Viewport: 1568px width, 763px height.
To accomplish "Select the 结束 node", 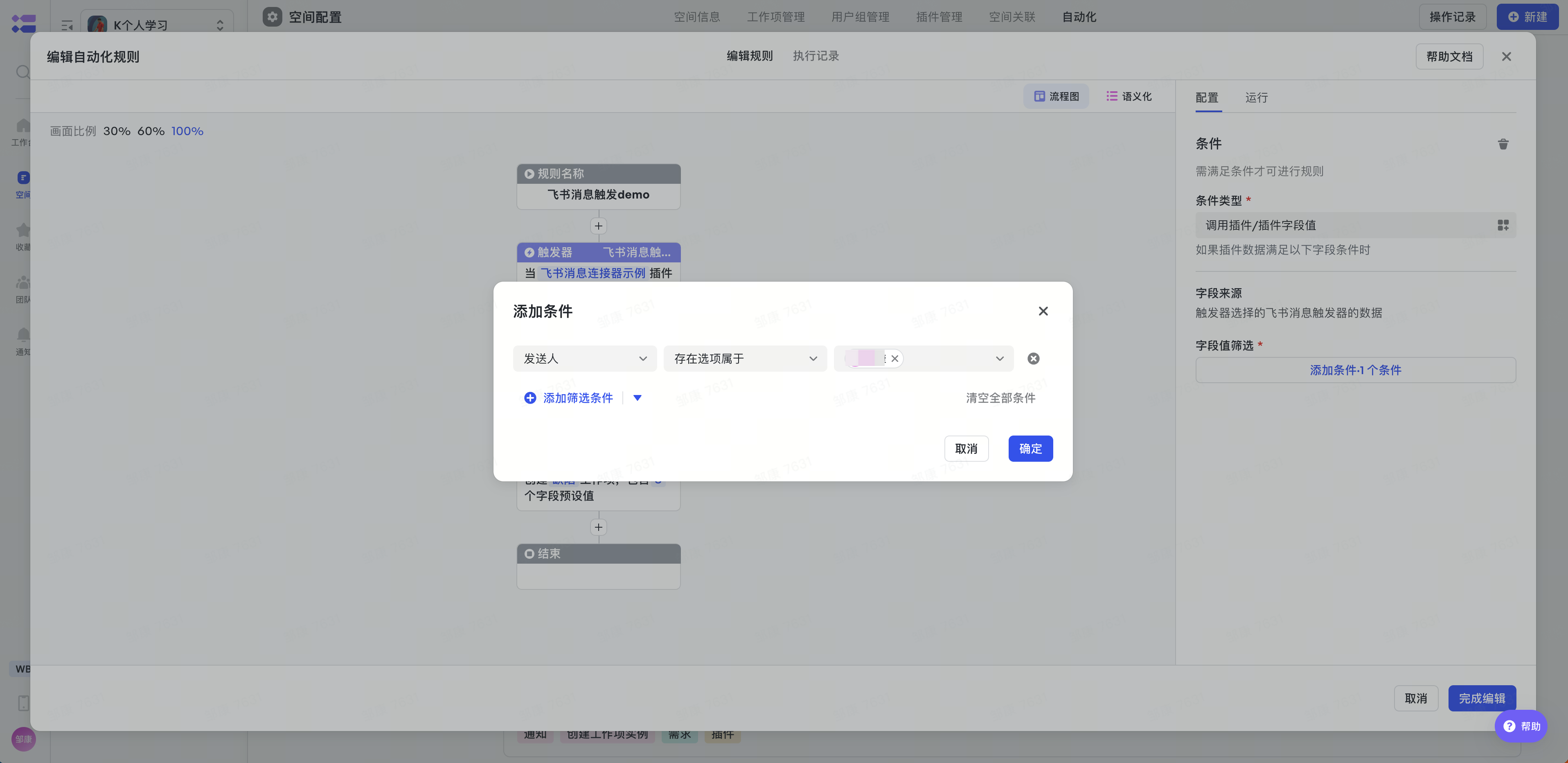I will coord(598,566).
